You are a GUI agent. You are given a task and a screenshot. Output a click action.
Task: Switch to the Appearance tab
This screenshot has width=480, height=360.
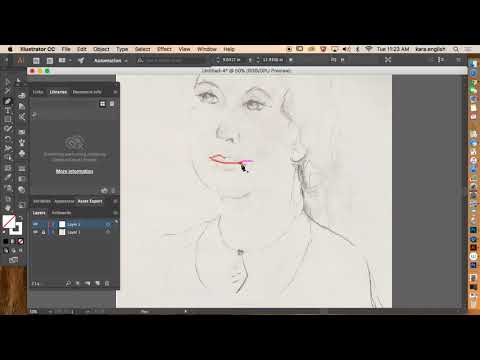tap(64, 201)
